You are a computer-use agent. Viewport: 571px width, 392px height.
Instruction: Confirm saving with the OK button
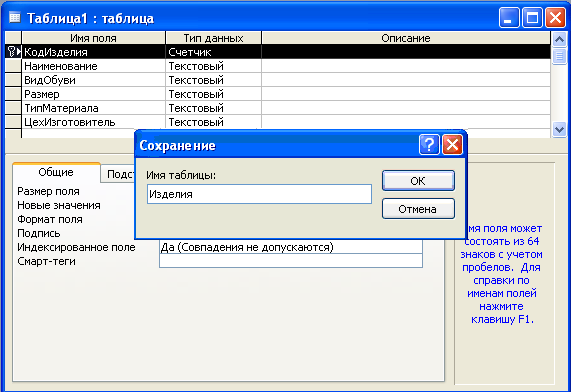pos(418,181)
